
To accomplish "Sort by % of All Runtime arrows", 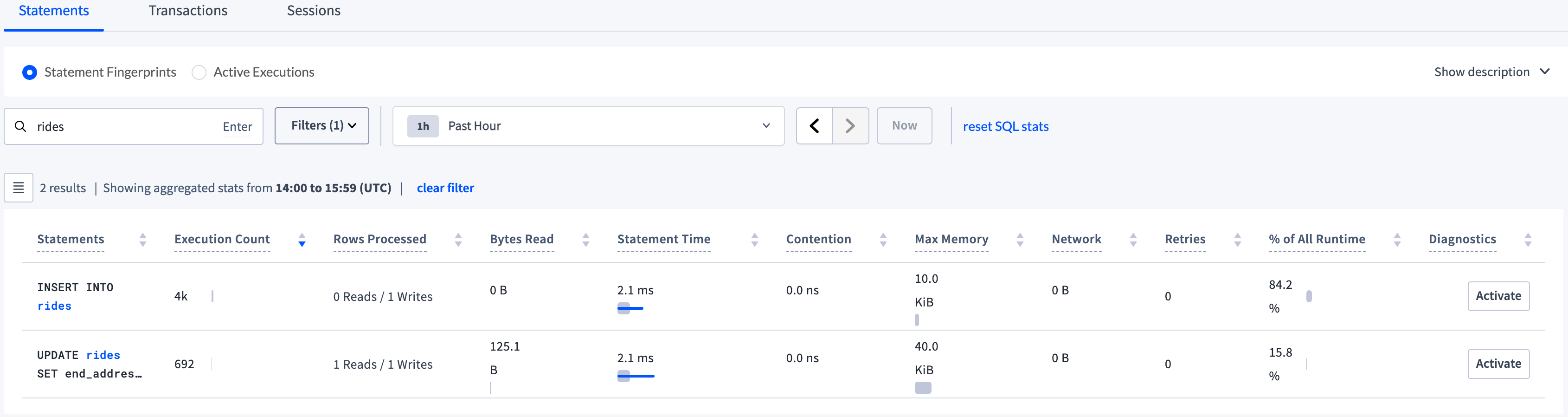I will [1397, 240].
